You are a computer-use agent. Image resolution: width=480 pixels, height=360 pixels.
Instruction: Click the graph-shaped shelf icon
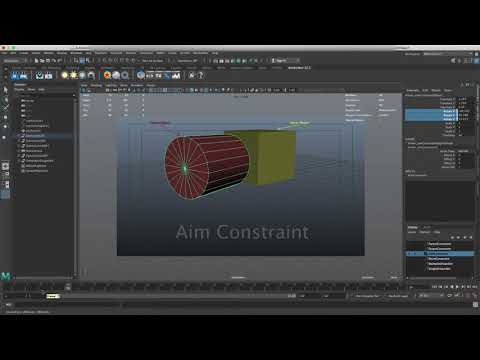pos(176,76)
